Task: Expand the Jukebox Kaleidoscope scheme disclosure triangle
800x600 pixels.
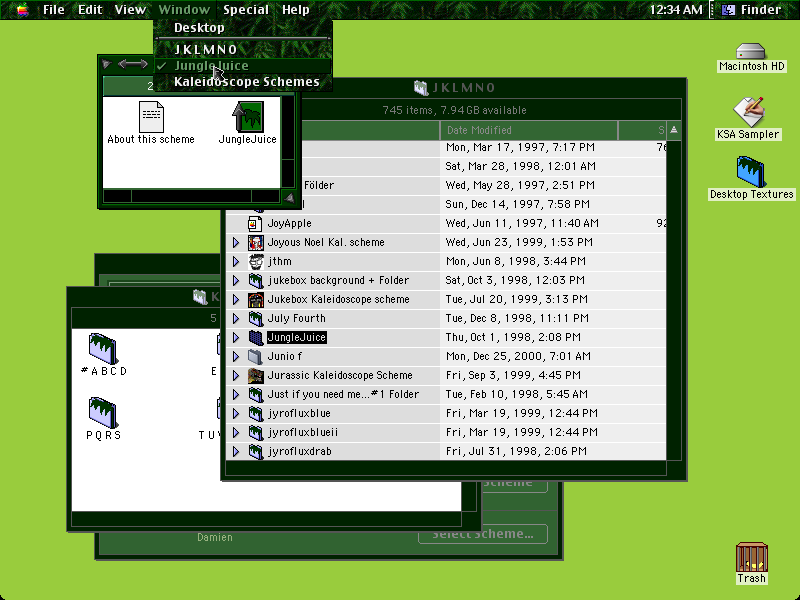Action: (x=236, y=299)
